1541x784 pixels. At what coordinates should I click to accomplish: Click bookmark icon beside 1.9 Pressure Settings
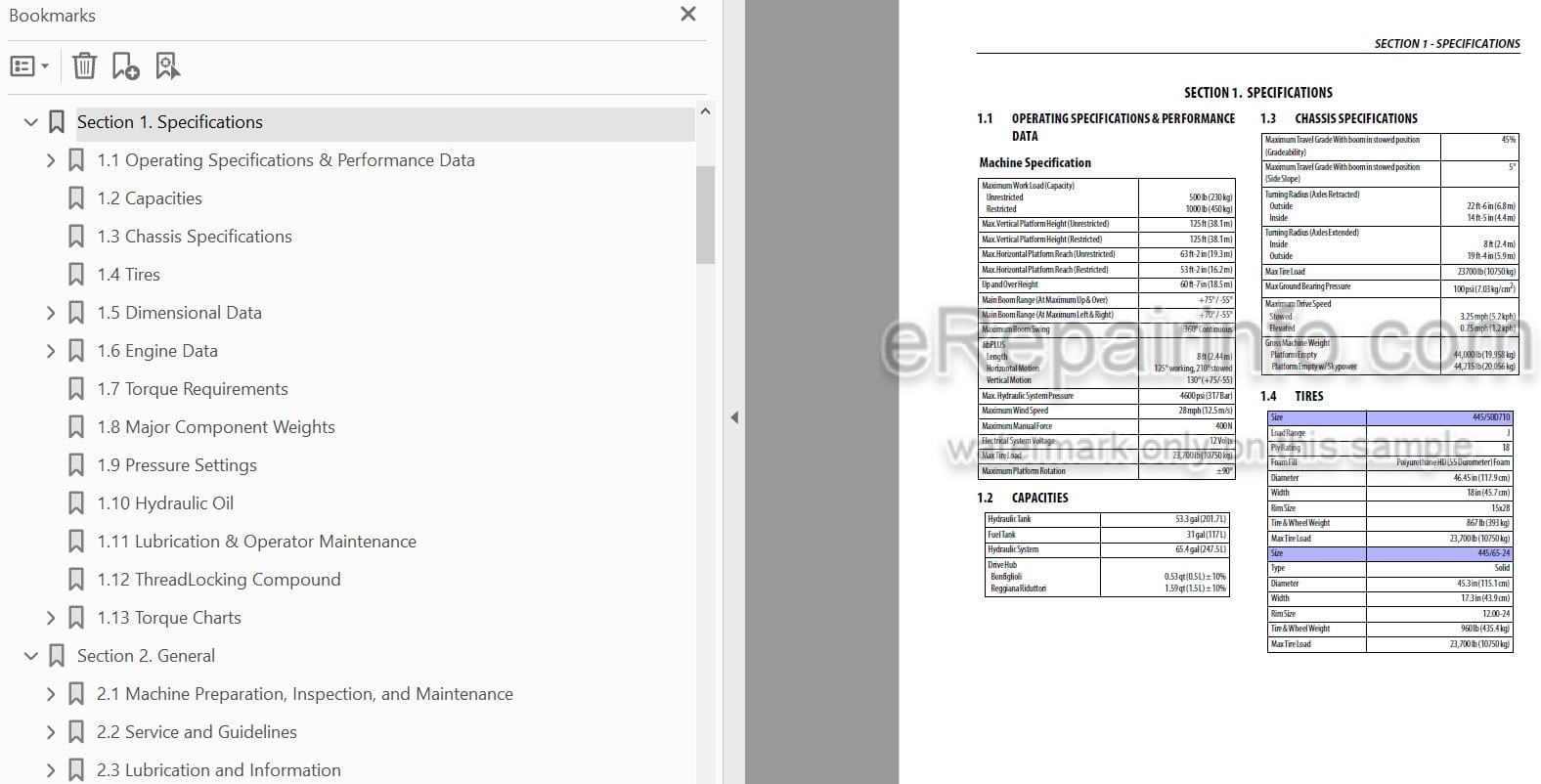76,465
